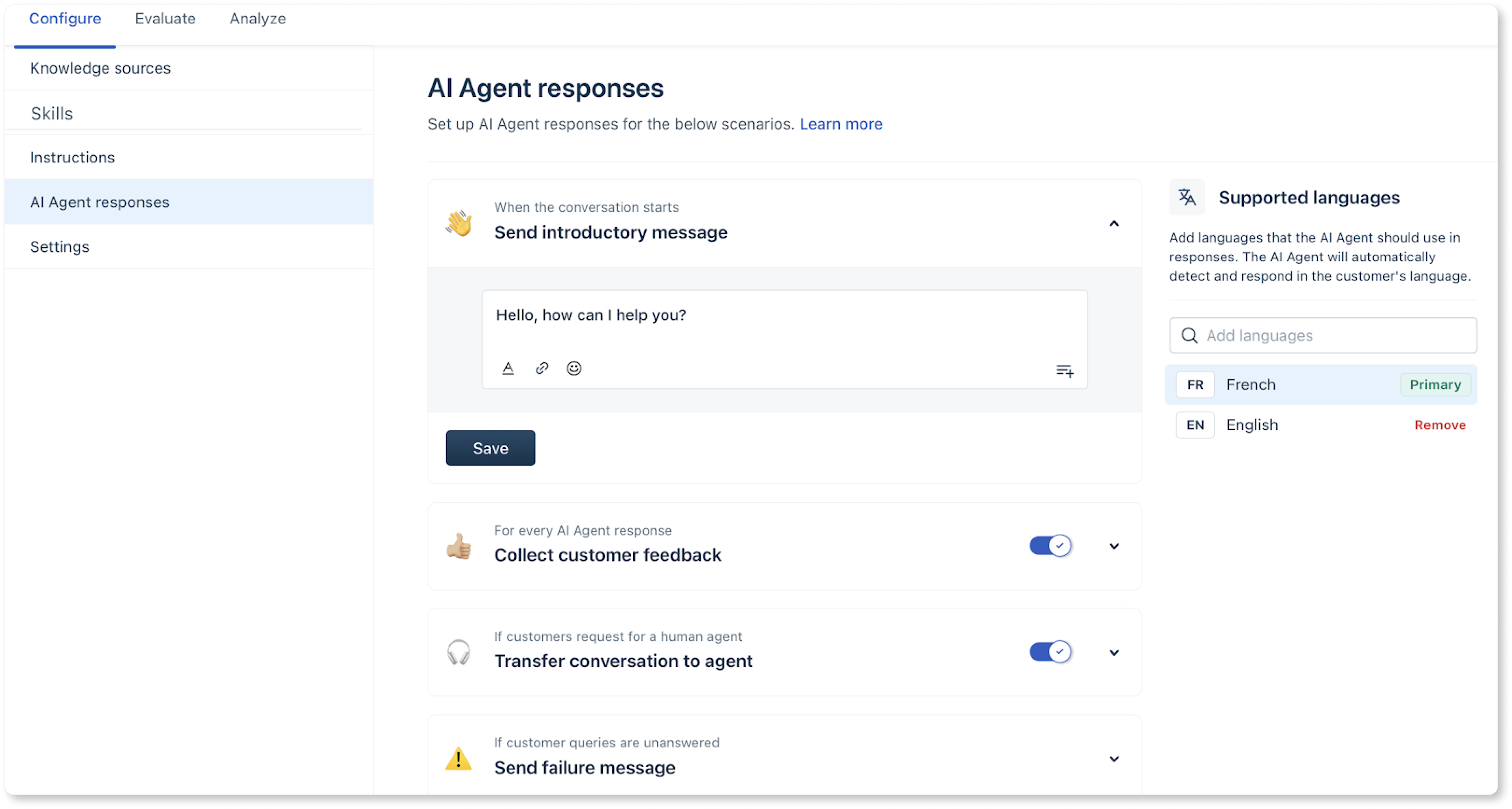The image size is (1512, 809).
Task: Click the Save button
Action: 490,448
